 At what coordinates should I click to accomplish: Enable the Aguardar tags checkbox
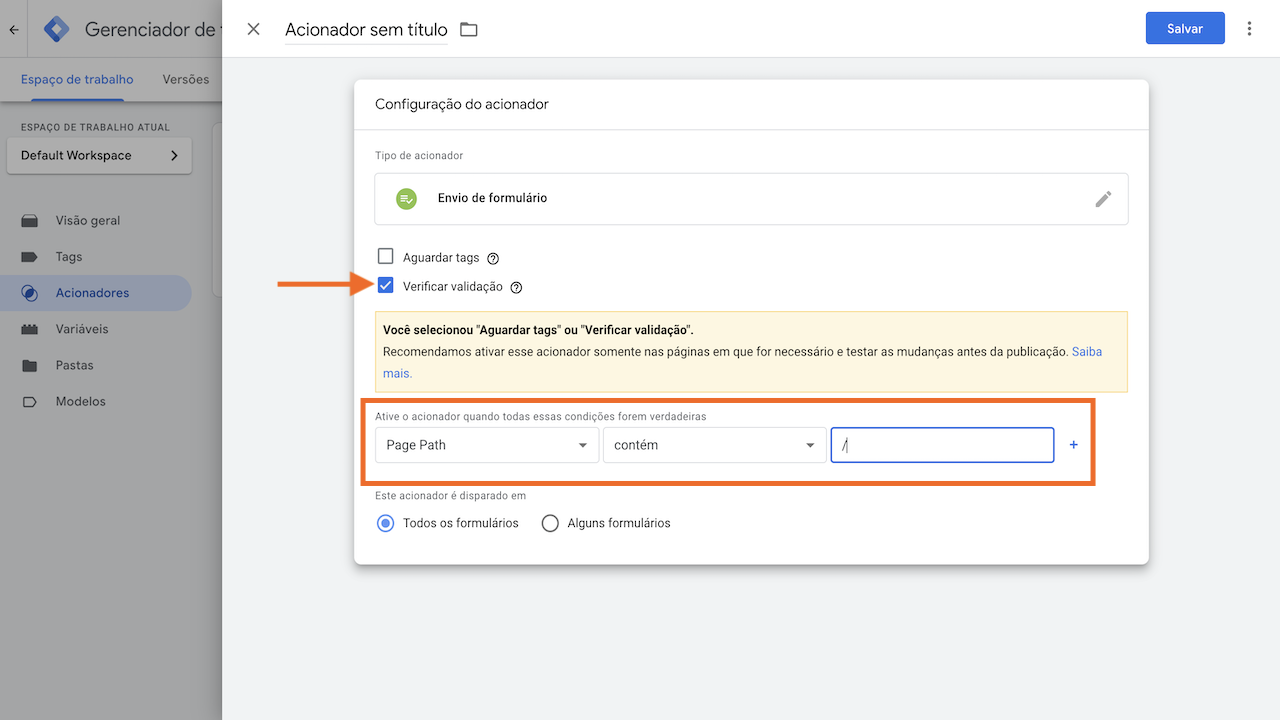point(385,256)
